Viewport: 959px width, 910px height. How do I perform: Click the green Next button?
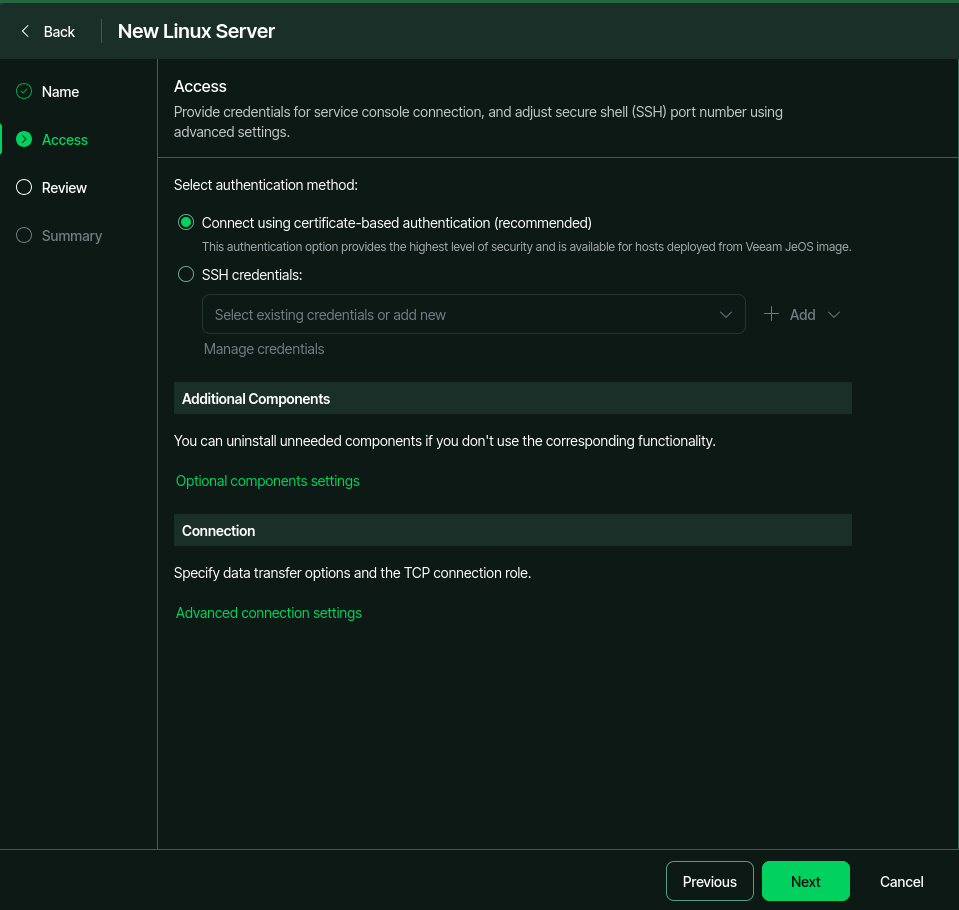click(x=805, y=881)
